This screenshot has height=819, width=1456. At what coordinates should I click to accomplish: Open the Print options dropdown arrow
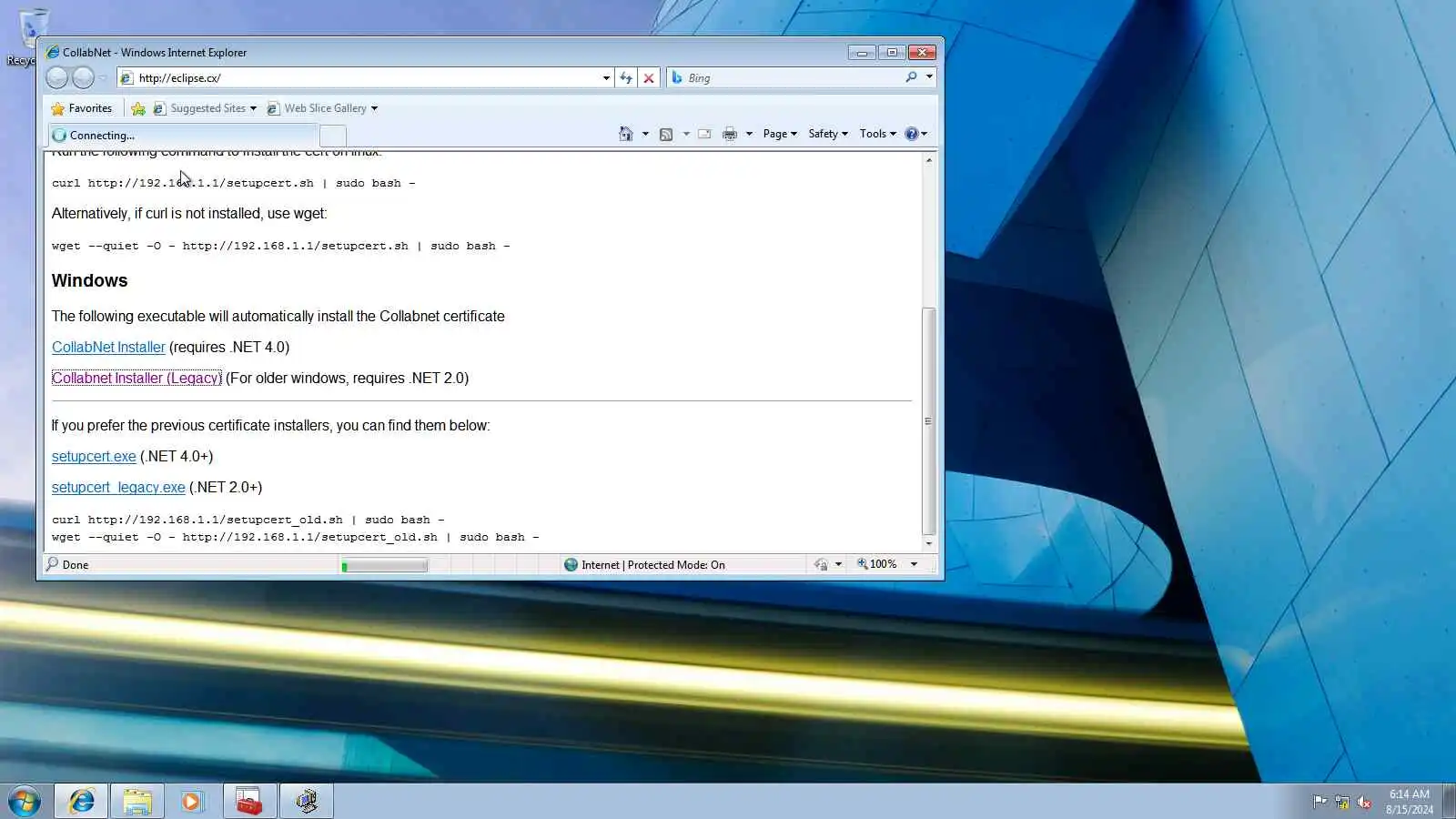point(749,134)
